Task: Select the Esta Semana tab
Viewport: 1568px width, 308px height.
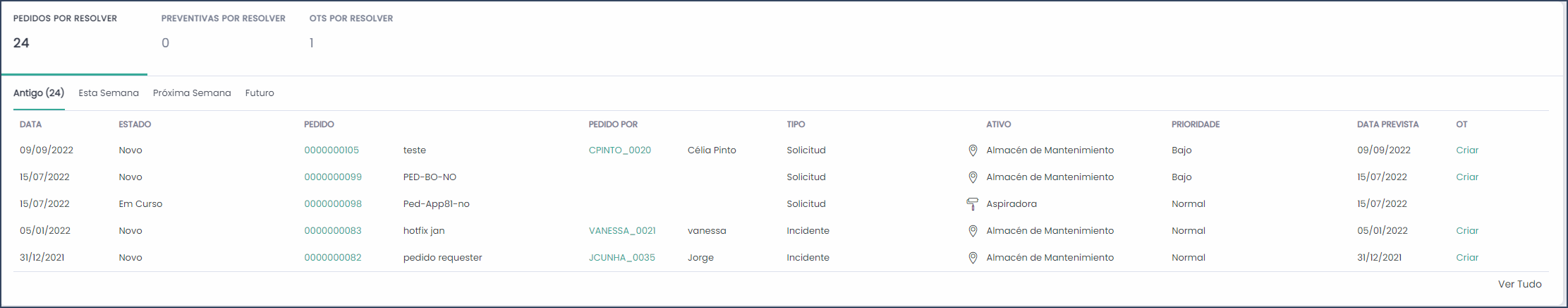Action: [109, 93]
